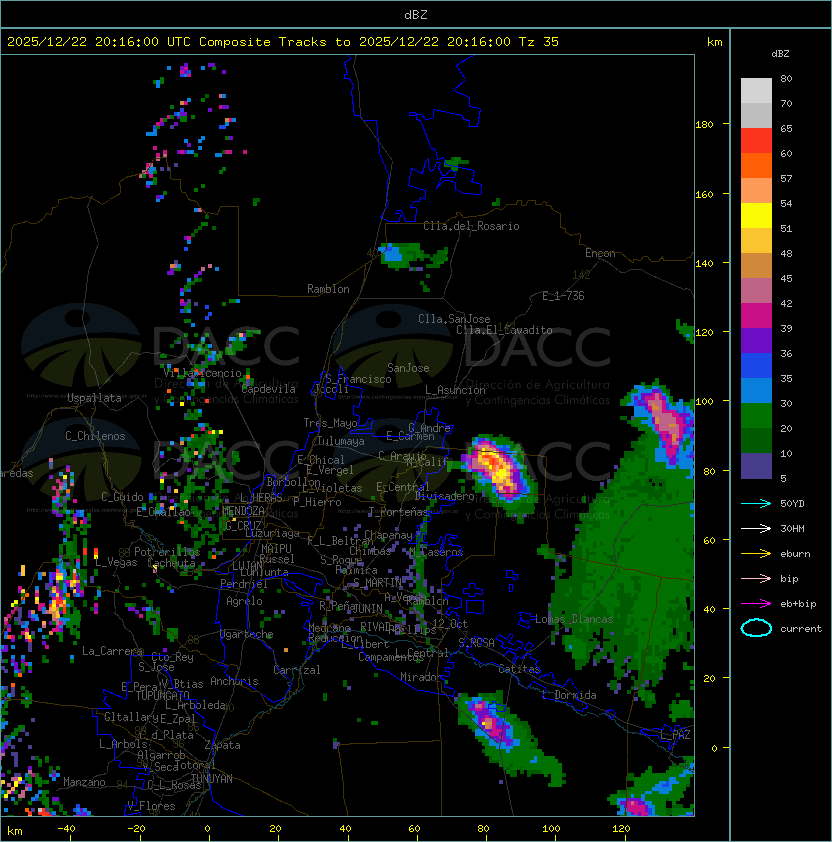Click the dBZ title at top center

pyautogui.click(x=416, y=15)
